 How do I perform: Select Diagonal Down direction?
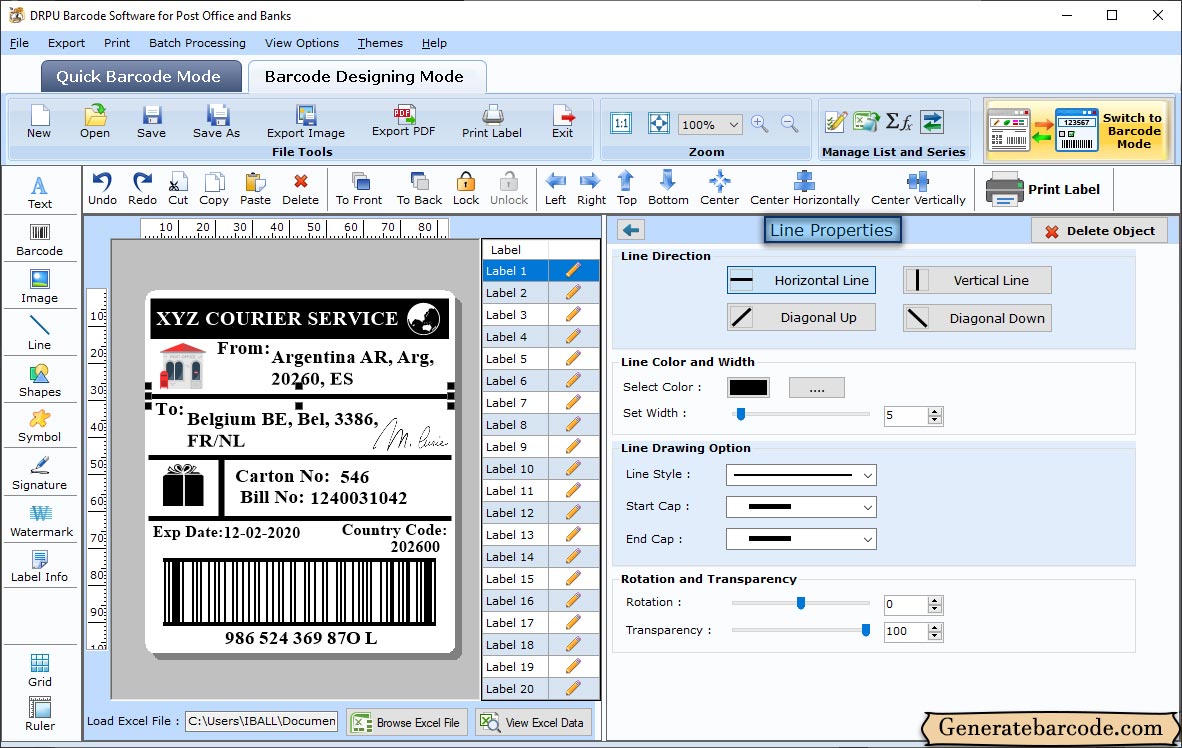coord(977,317)
